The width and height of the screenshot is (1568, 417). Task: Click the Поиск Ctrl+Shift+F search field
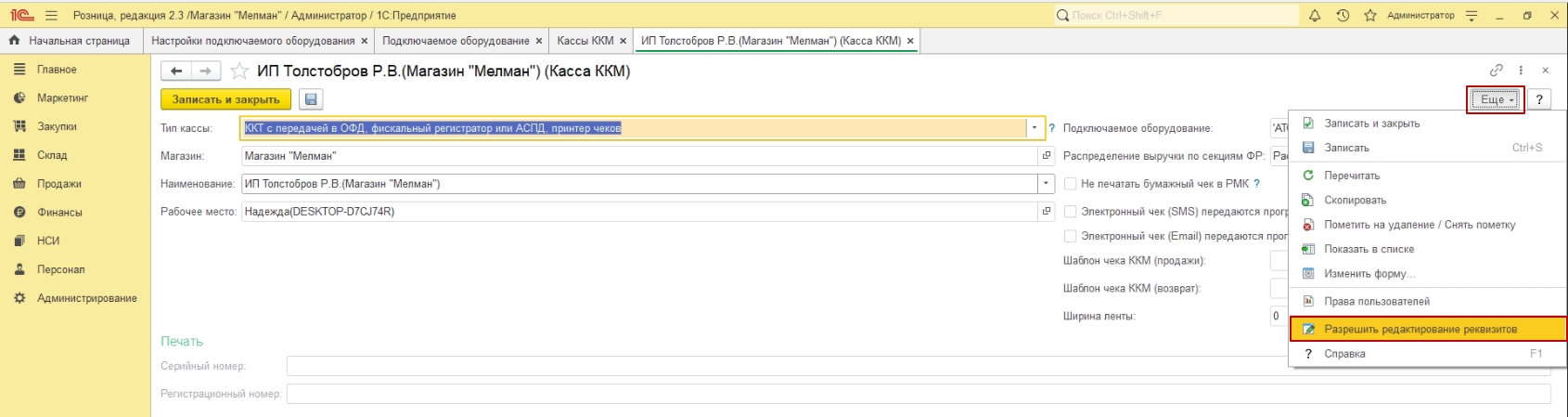pyautogui.click(x=1176, y=15)
